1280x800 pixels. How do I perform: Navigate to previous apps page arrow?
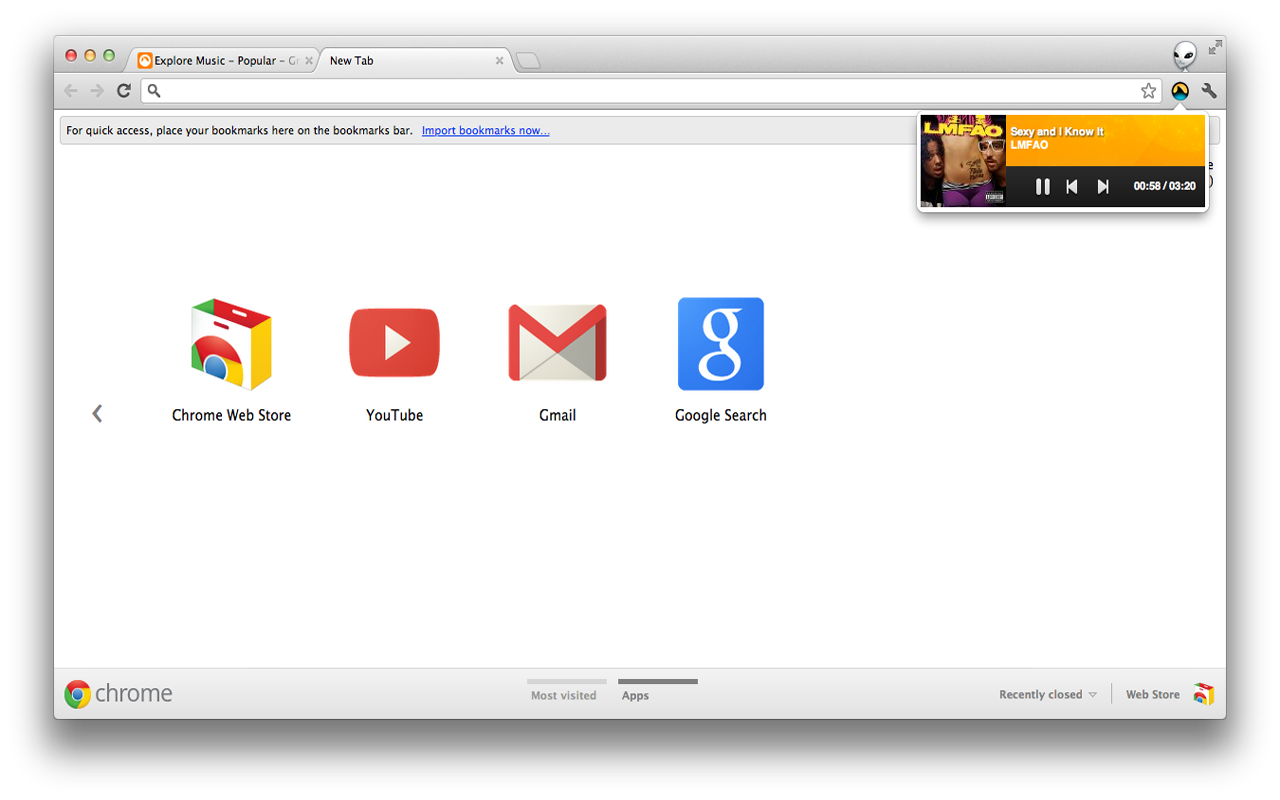[97, 413]
